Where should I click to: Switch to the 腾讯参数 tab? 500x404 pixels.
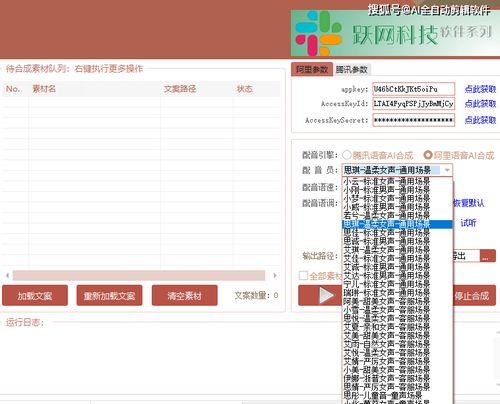point(352,69)
